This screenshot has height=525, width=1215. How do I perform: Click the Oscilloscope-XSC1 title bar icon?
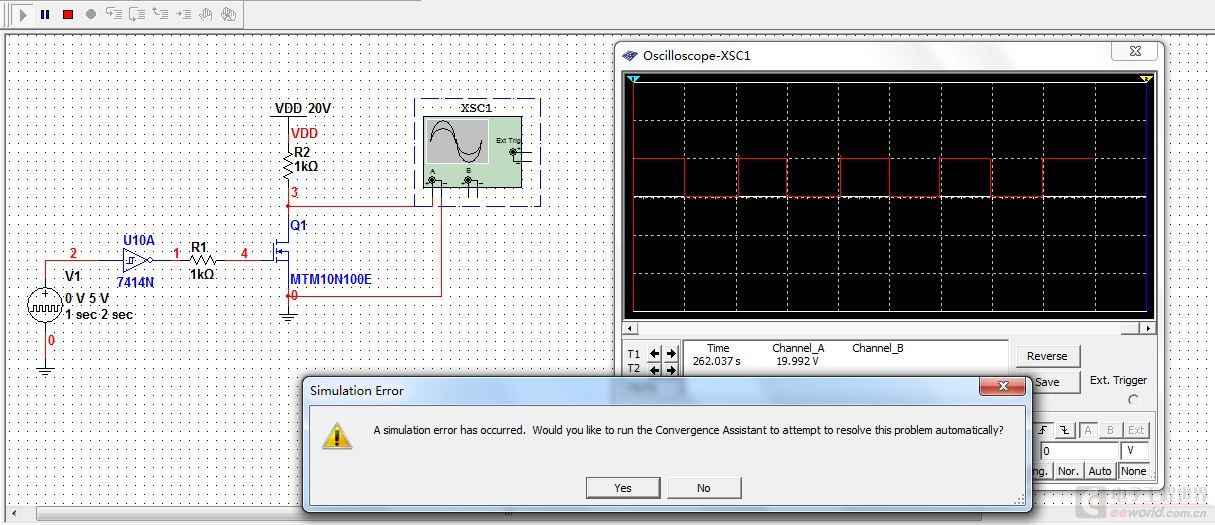click(630, 56)
